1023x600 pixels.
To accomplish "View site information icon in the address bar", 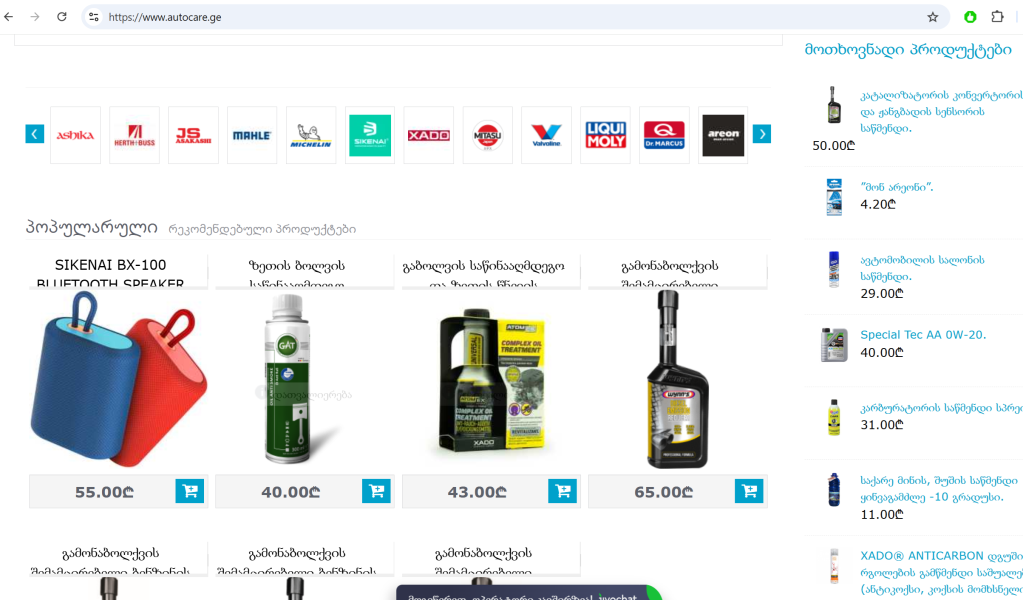I will [x=94, y=17].
